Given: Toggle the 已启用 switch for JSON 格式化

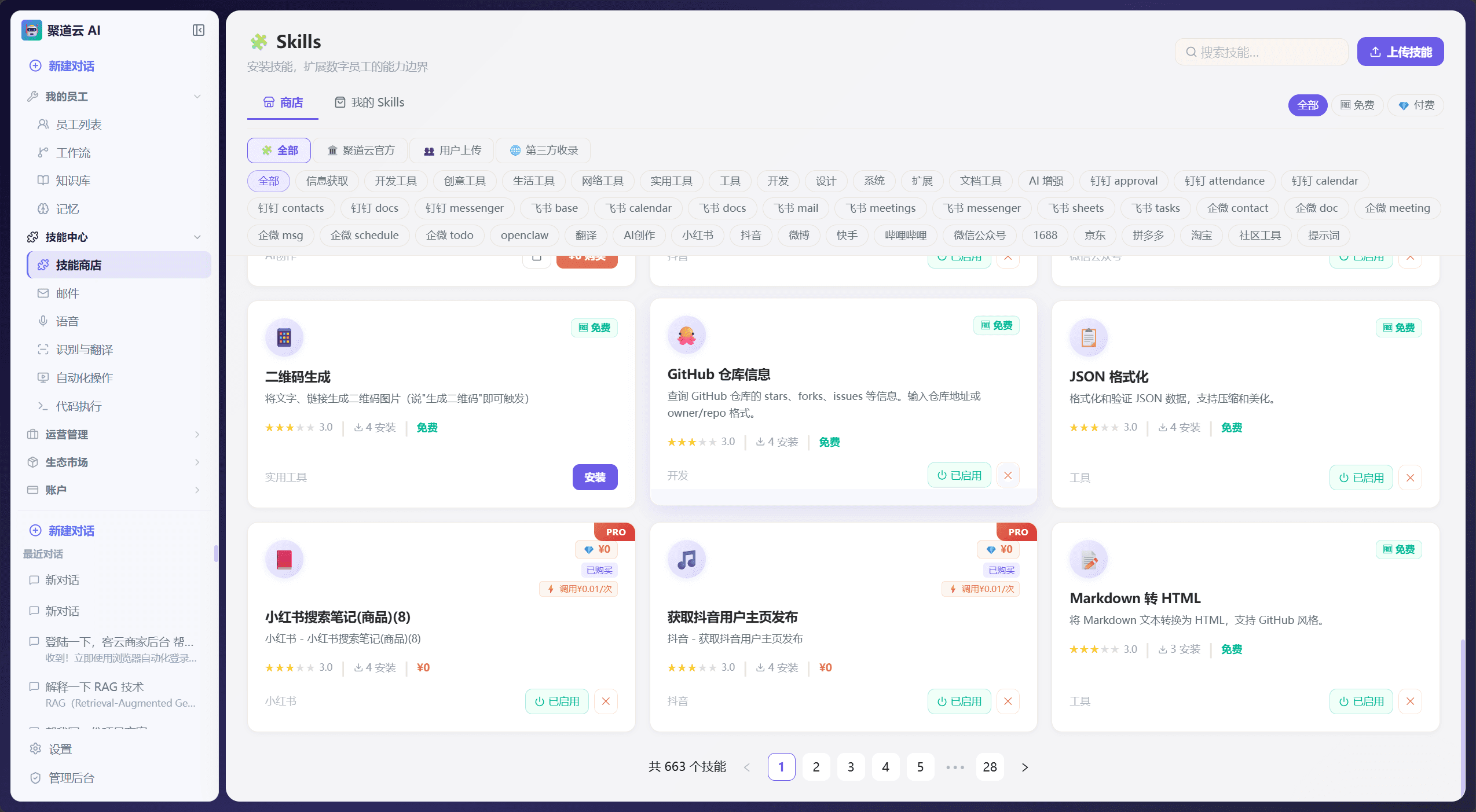Looking at the screenshot, I should pyautogui.click(x=1361, y=477).
